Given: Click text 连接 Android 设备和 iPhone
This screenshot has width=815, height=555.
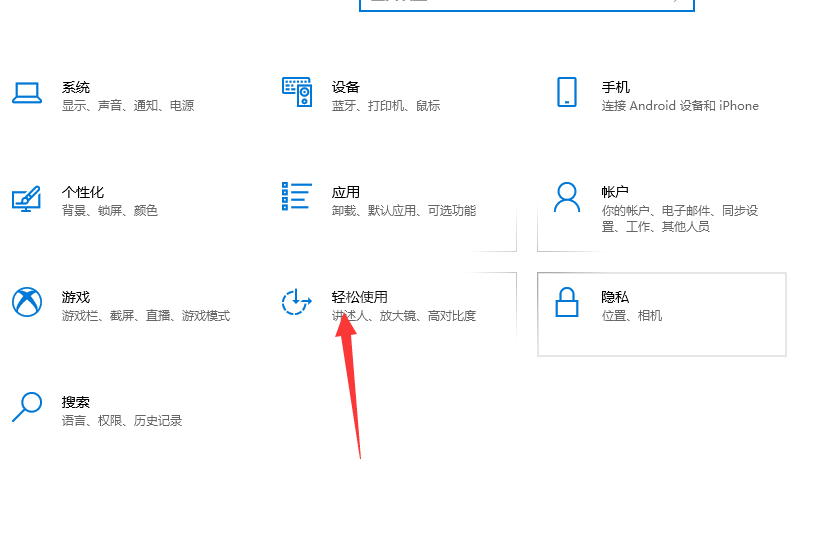Looking at the screenshot, I should (x=680, y=106).
